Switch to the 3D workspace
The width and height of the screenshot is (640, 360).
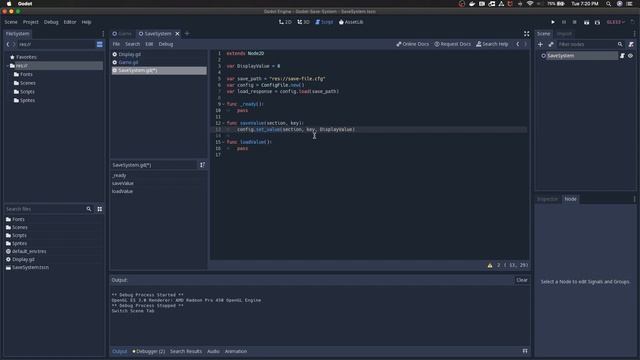303,22
